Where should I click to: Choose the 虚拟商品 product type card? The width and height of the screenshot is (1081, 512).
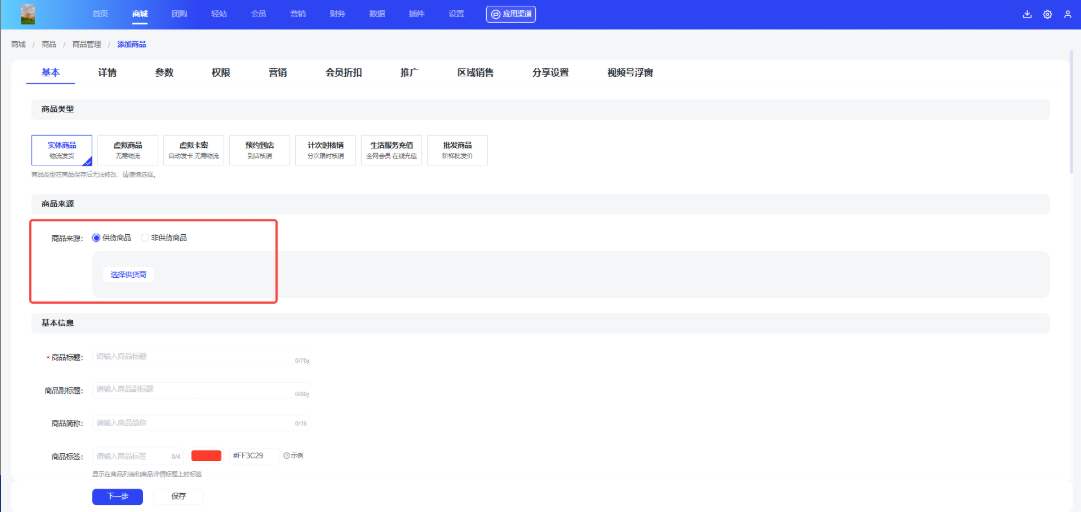pyautogui.click(x=127, y=150)
